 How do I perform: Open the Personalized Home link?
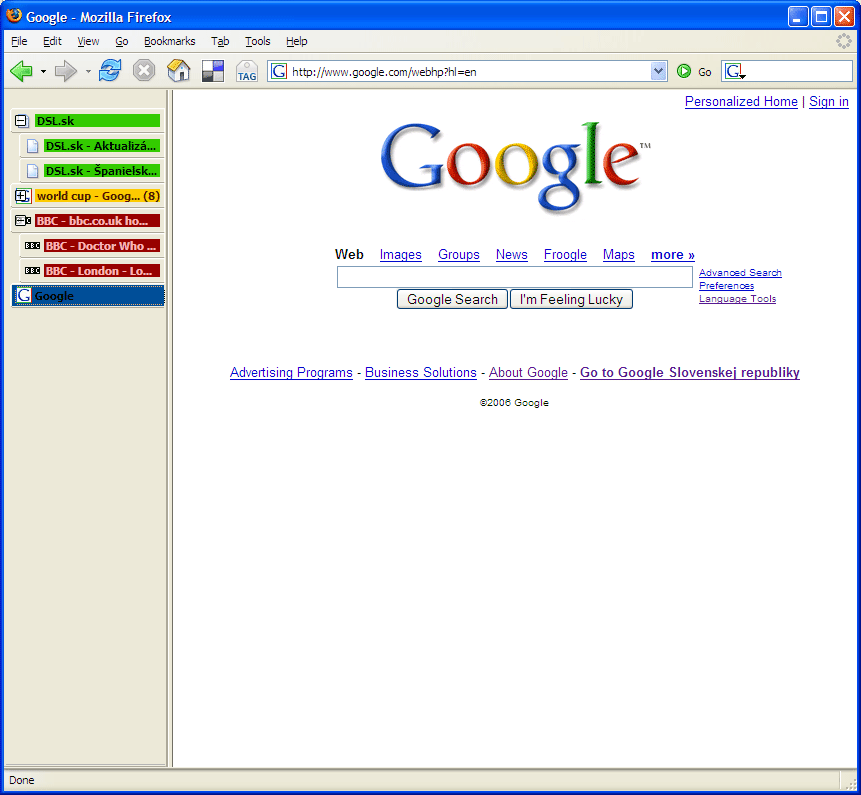point(741,102)
